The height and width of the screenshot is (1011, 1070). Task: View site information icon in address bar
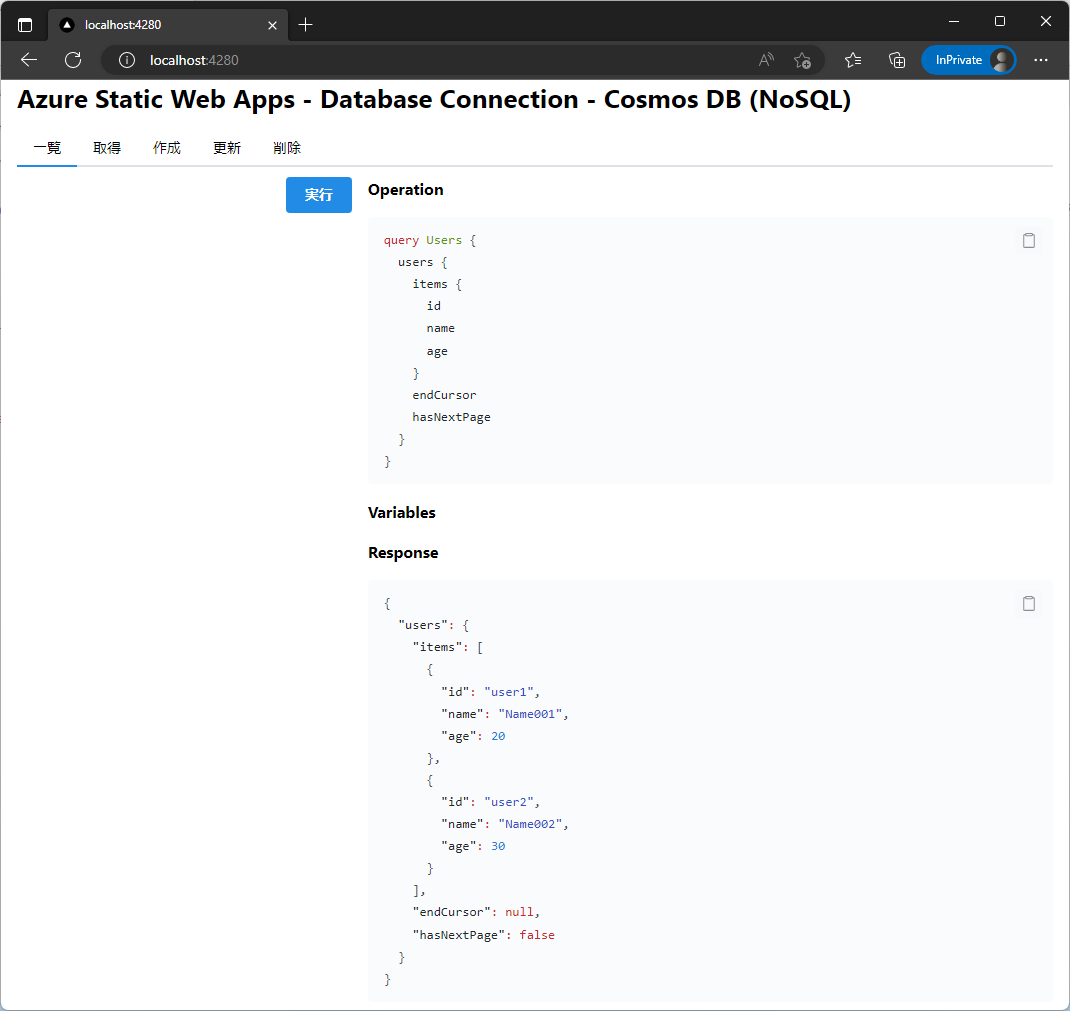(x=127, y=60)
